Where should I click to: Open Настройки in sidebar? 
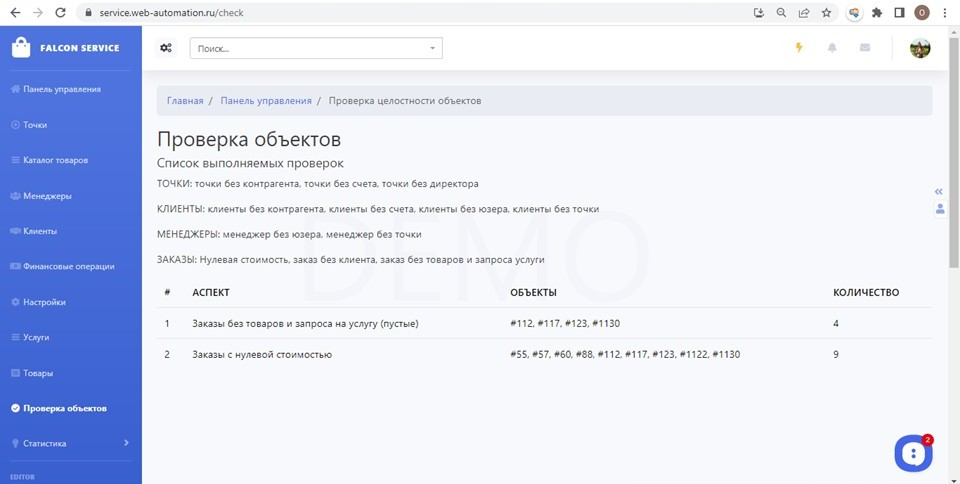pyautogui.click(x=38, y=302)
